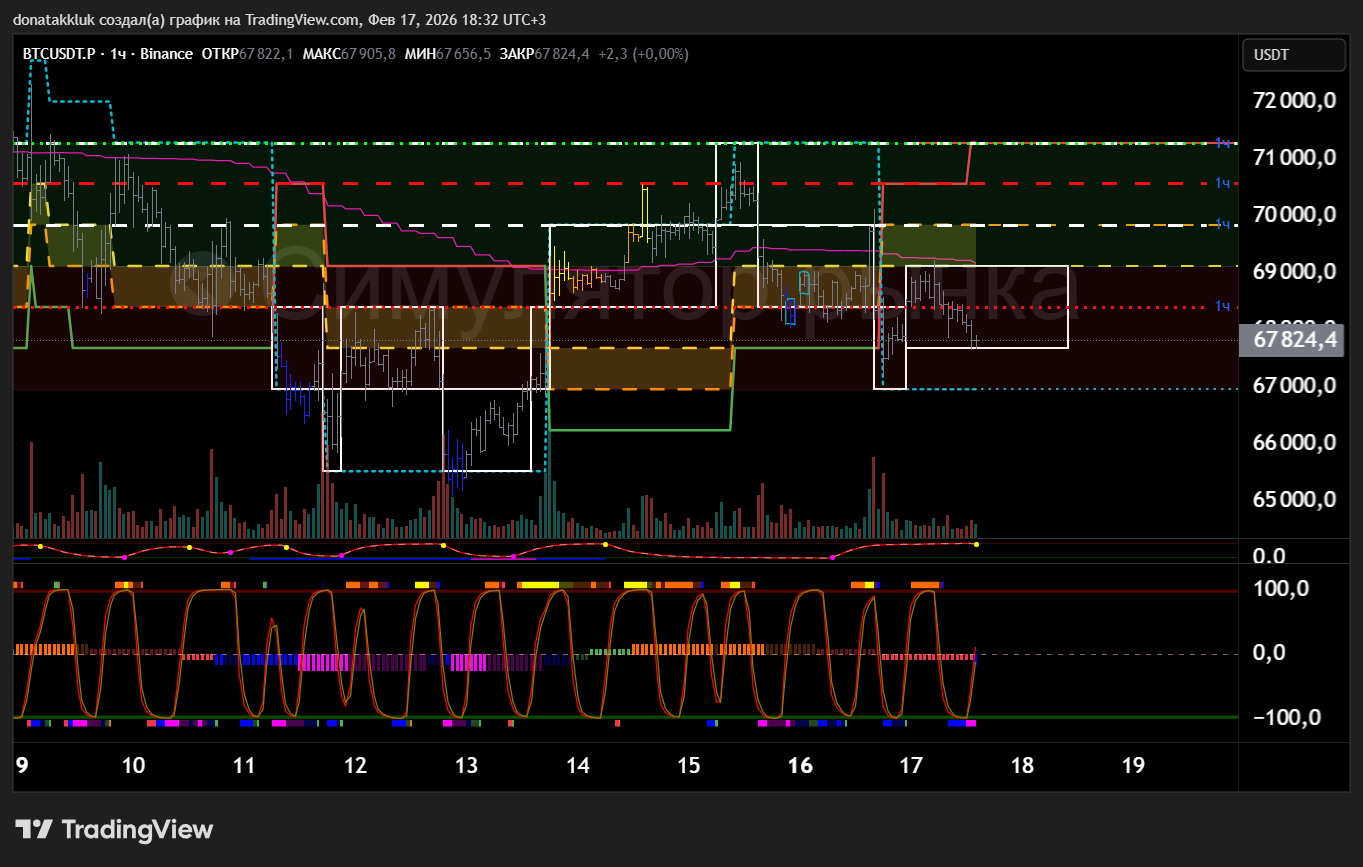Click the TradingView logo at bottom left
This screenshot has width=1363, height=867.
point(114,829)
